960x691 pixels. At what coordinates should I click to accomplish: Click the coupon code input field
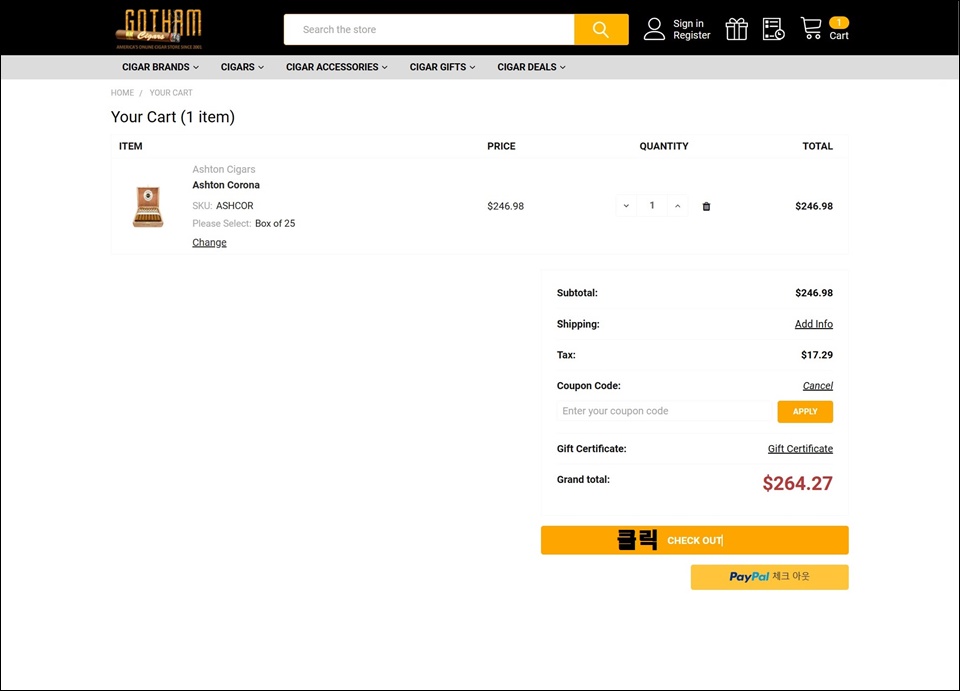coord(665,411)
